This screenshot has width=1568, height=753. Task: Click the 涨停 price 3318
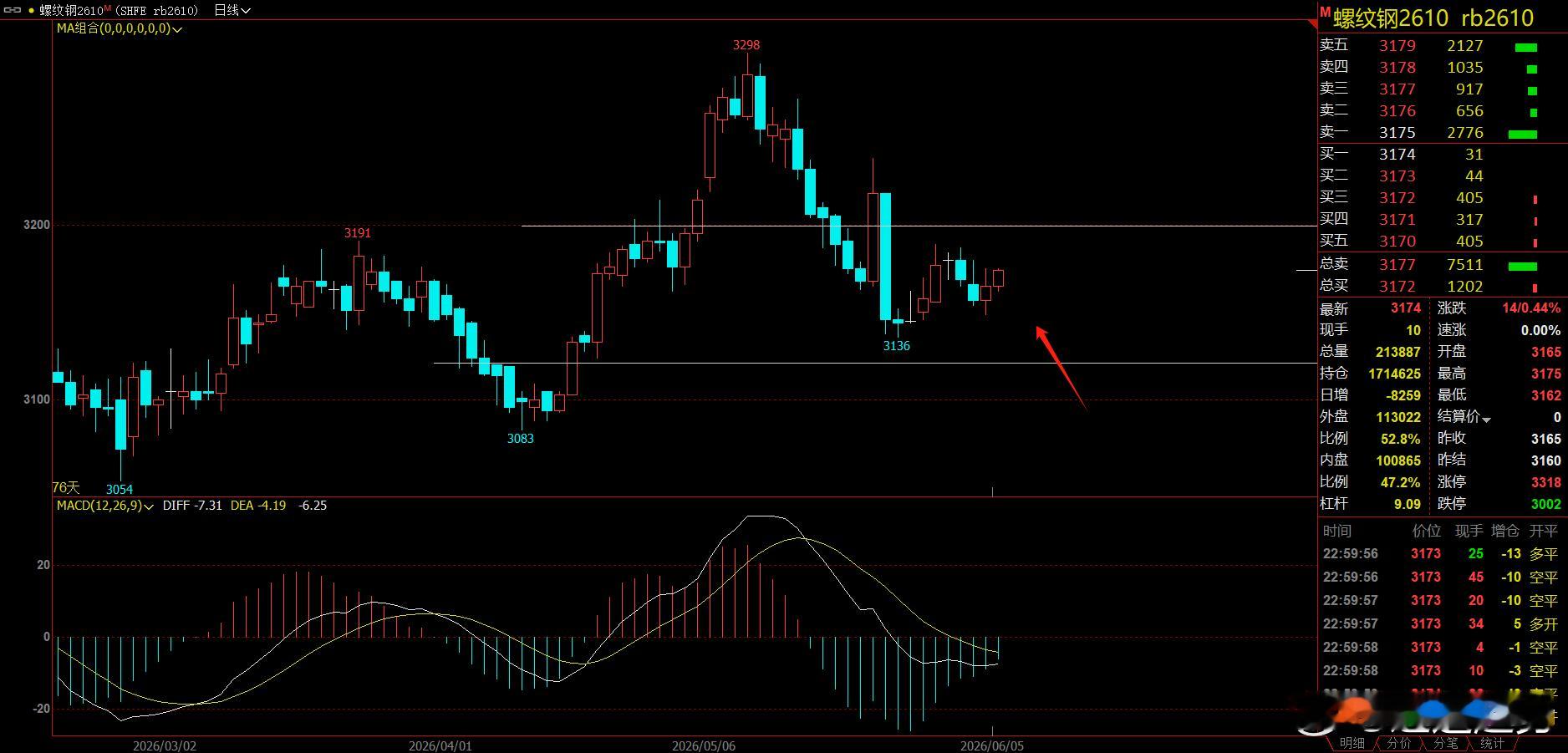point(1546,482)
